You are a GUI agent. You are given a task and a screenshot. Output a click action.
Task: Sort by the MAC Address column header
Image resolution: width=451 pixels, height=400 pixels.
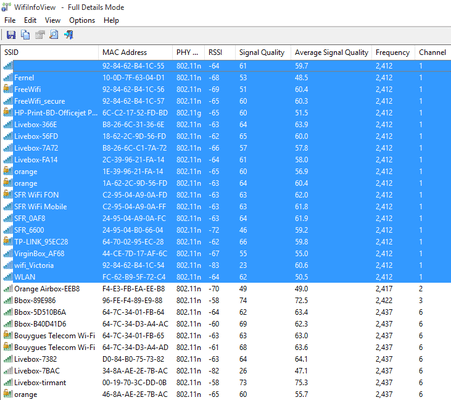tap(136, 52)
